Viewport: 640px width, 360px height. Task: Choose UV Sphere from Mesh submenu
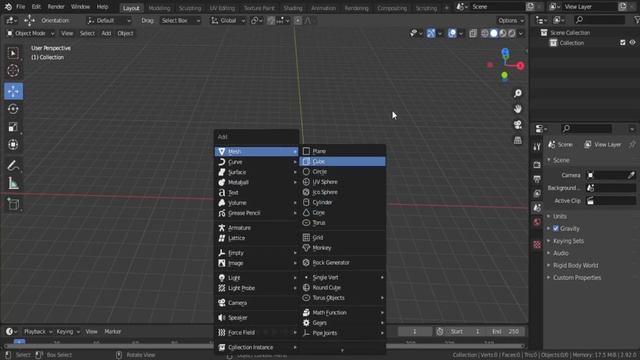(342, 182)
